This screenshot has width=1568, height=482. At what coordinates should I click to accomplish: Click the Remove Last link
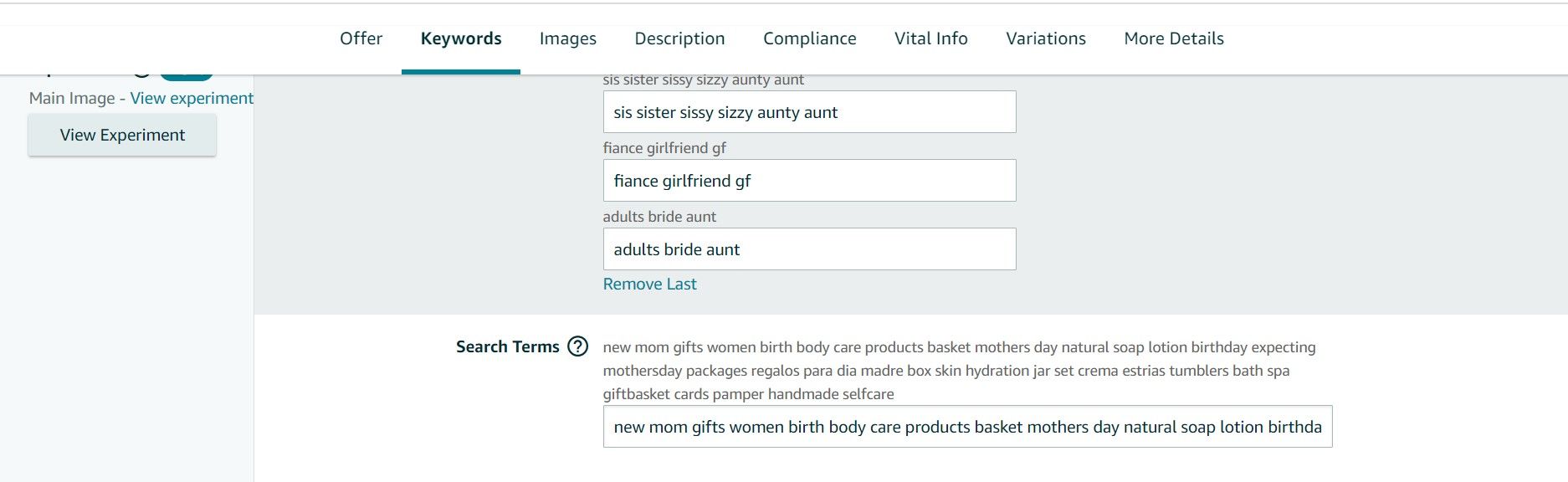[x=649, y=284]
